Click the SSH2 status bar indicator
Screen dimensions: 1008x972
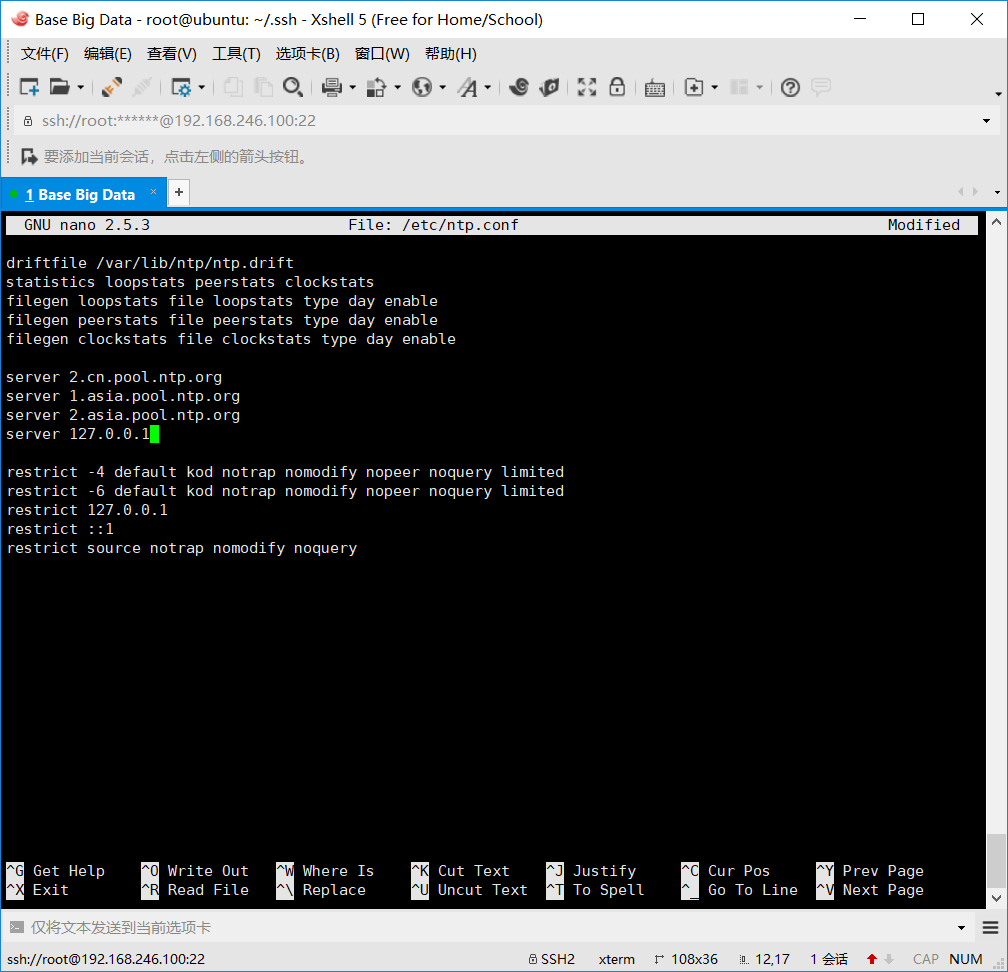[x=552, y=959]
